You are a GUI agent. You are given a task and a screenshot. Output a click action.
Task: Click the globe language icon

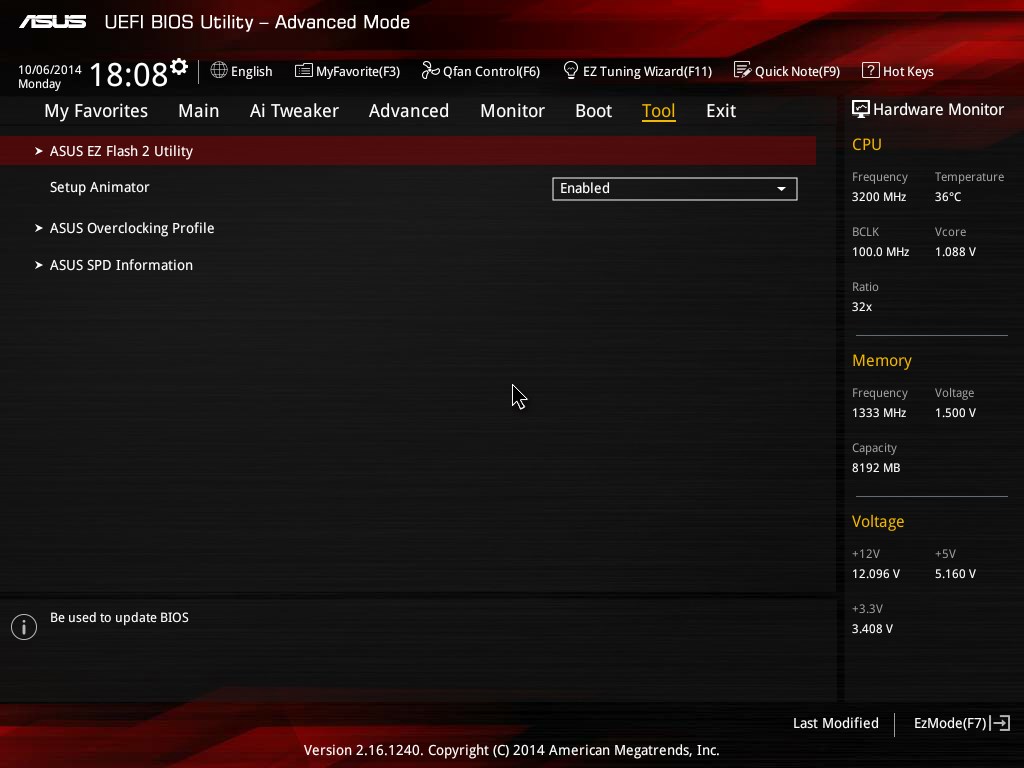tap(219, 70)
